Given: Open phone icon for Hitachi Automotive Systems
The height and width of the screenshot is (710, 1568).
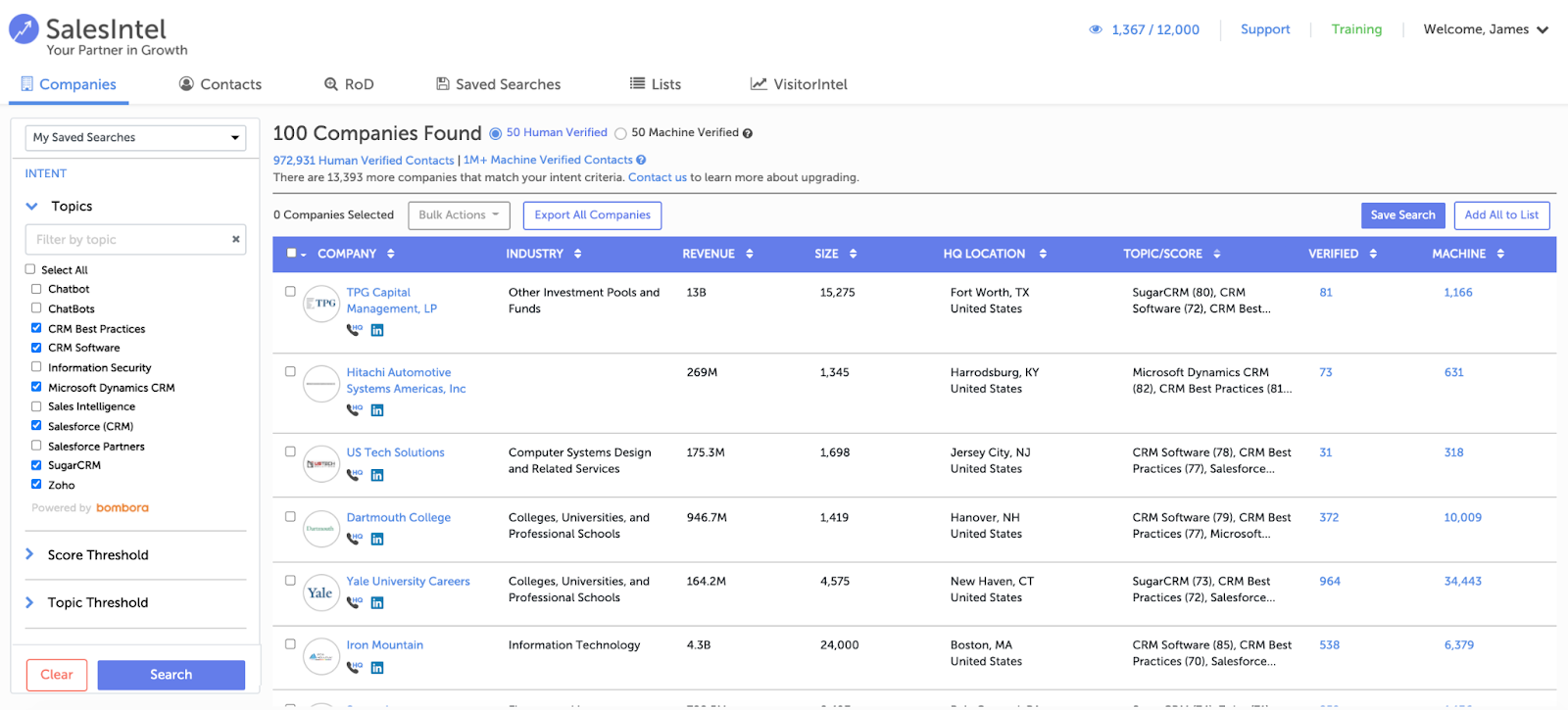Looking at the screenshot, I should [x=354, y=410].
